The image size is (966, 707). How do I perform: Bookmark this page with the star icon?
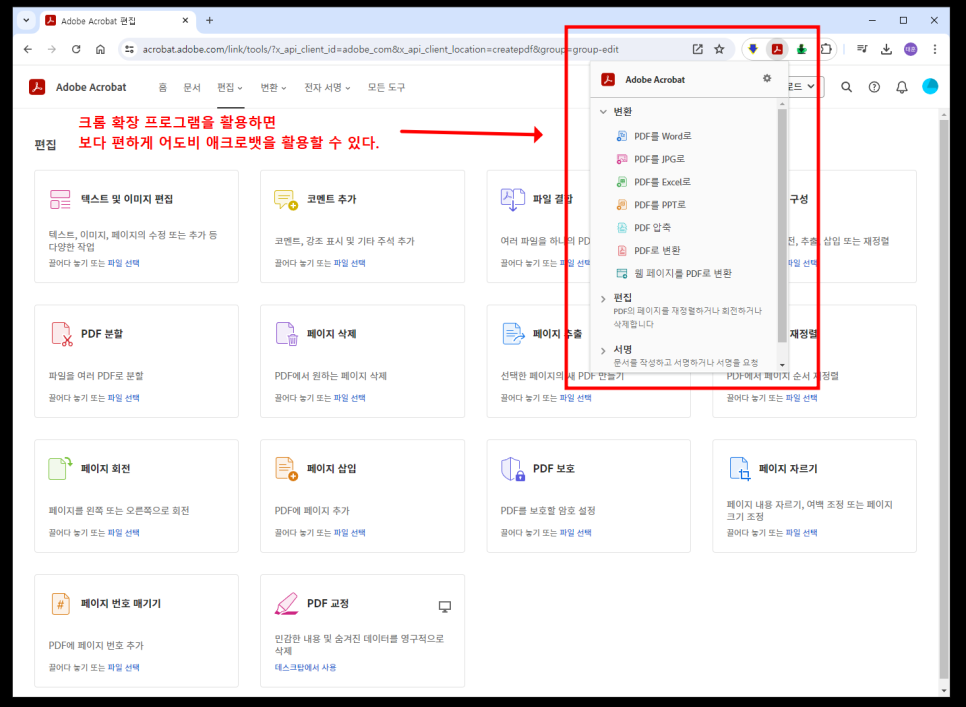(719, 49)
